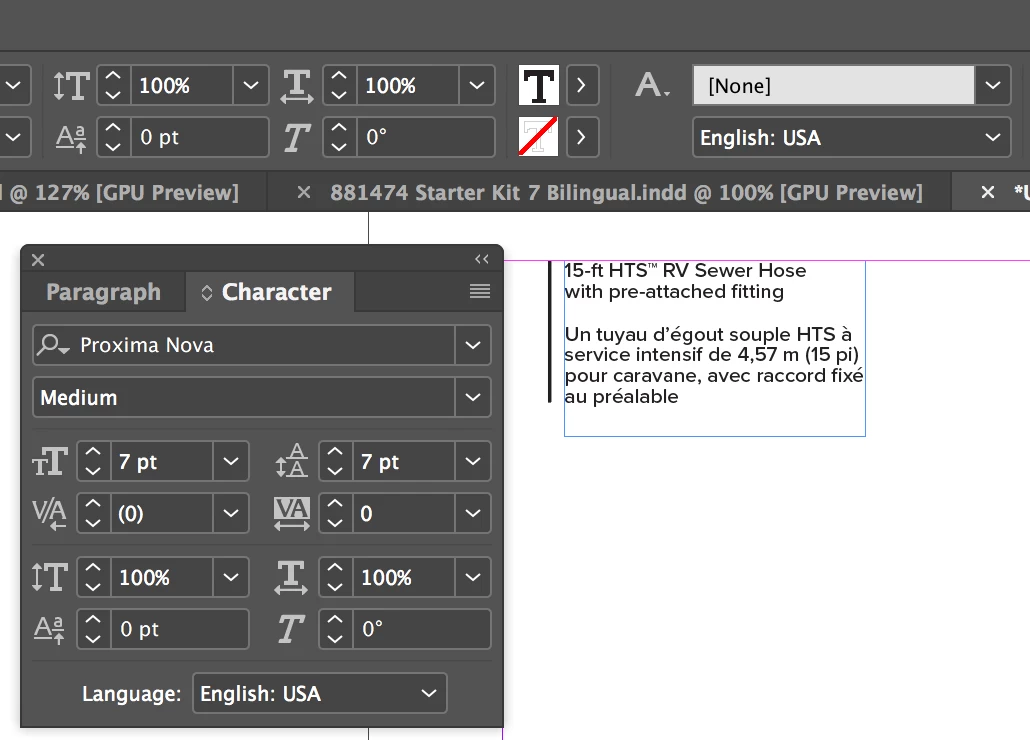Close the Character panel
The width and height of the screenshot is (1030, 740).
click(38, 260)
